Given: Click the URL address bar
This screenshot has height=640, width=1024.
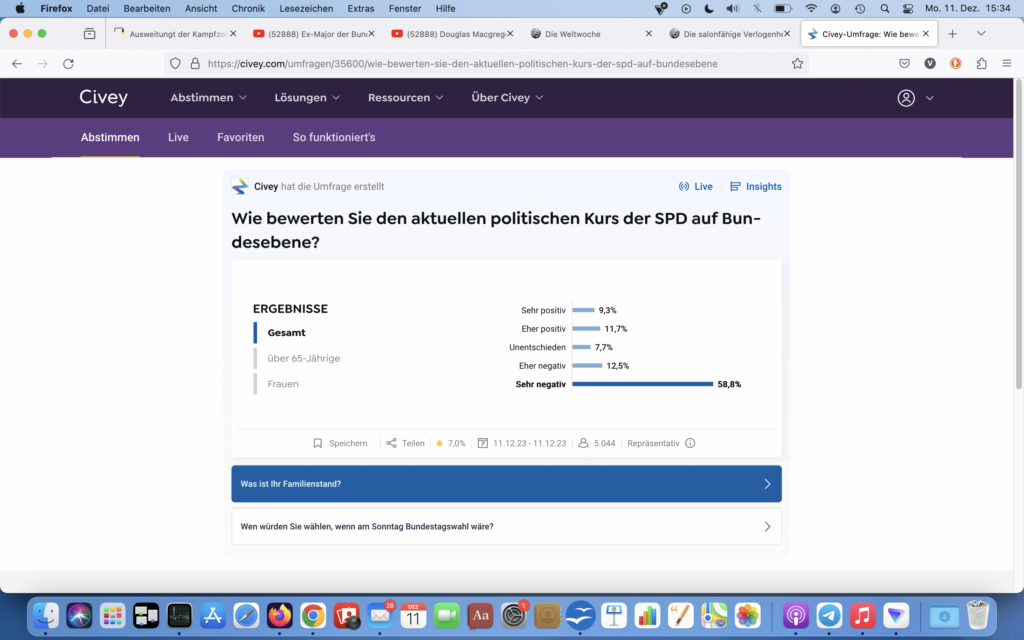Looking at the screenshot, I should click(480, 63).
